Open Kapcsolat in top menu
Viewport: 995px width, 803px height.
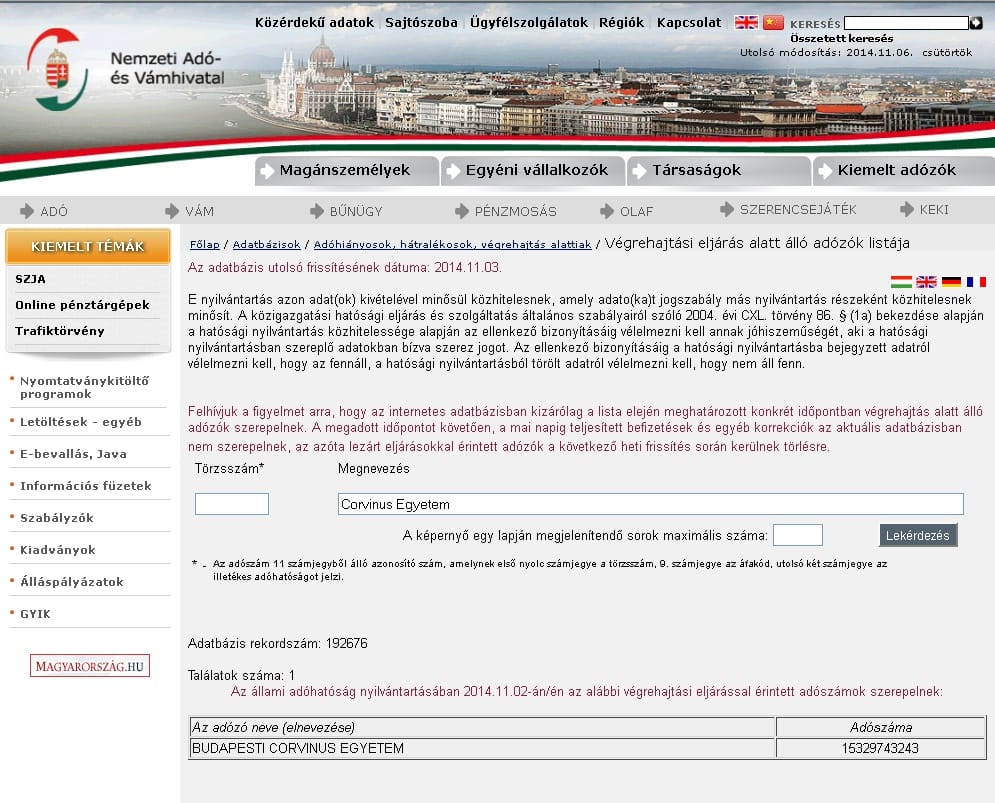point(689,23)
